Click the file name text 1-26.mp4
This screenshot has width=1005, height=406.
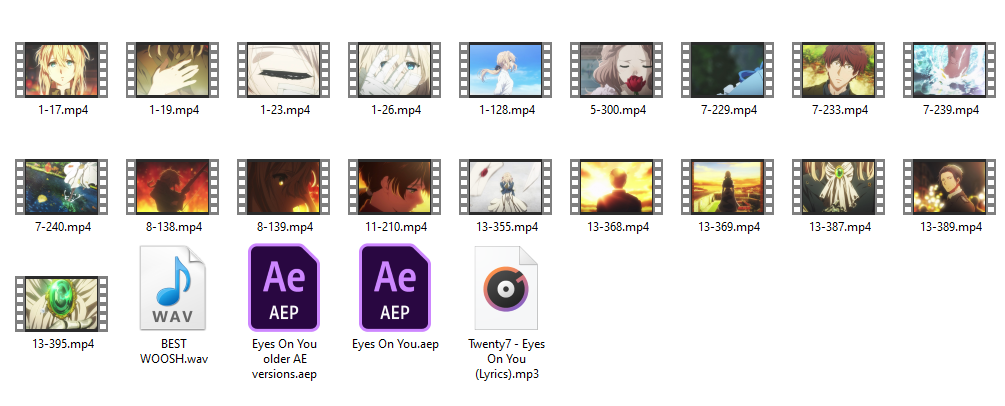[x=395, y=110]
